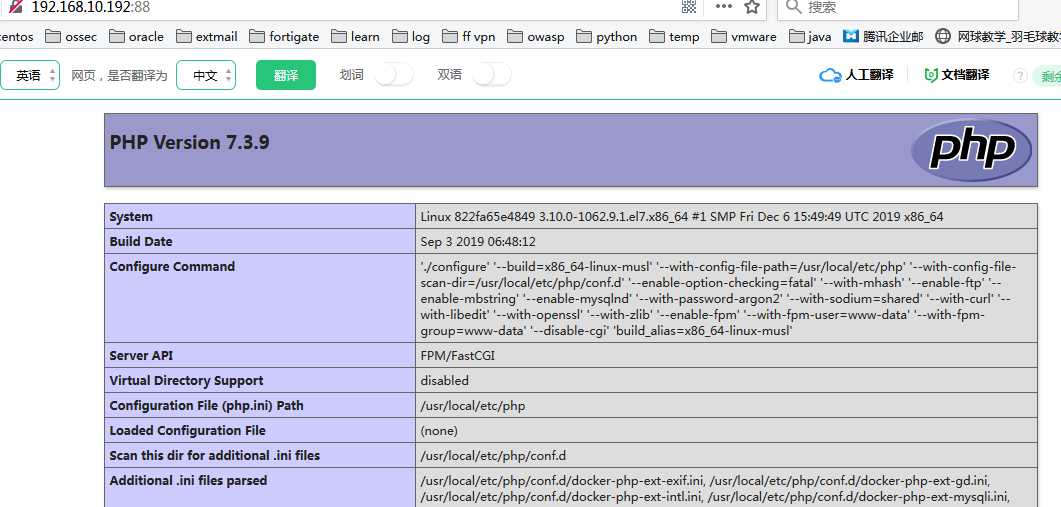The width and height of the screenshot is (1061, 507).
Task: Click the PHP Version 7.3.9 heading
Action: (189, 143)
